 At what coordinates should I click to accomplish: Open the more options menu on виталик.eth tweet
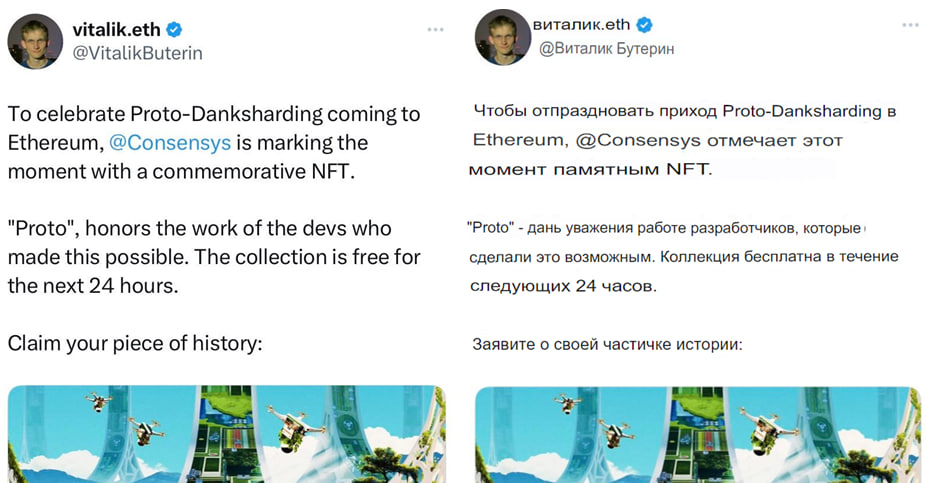click(x=908, y=23)
